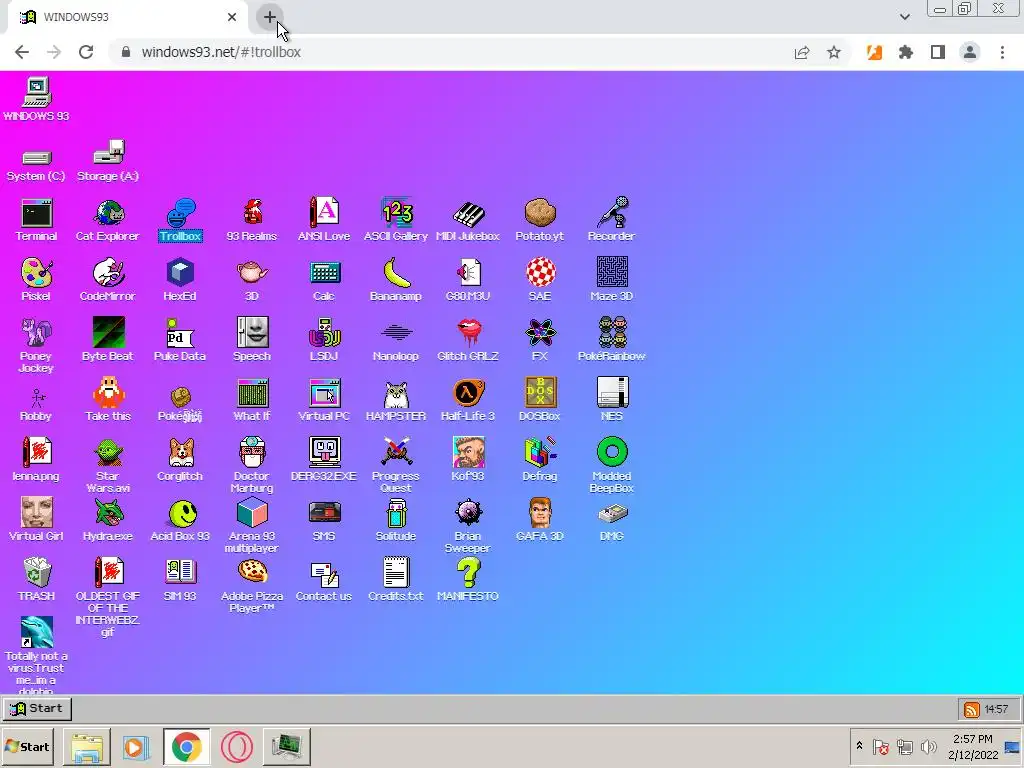Open Storage (A:) drive icon
Screen dimensions: 1024x768
(x=108, y=161)
